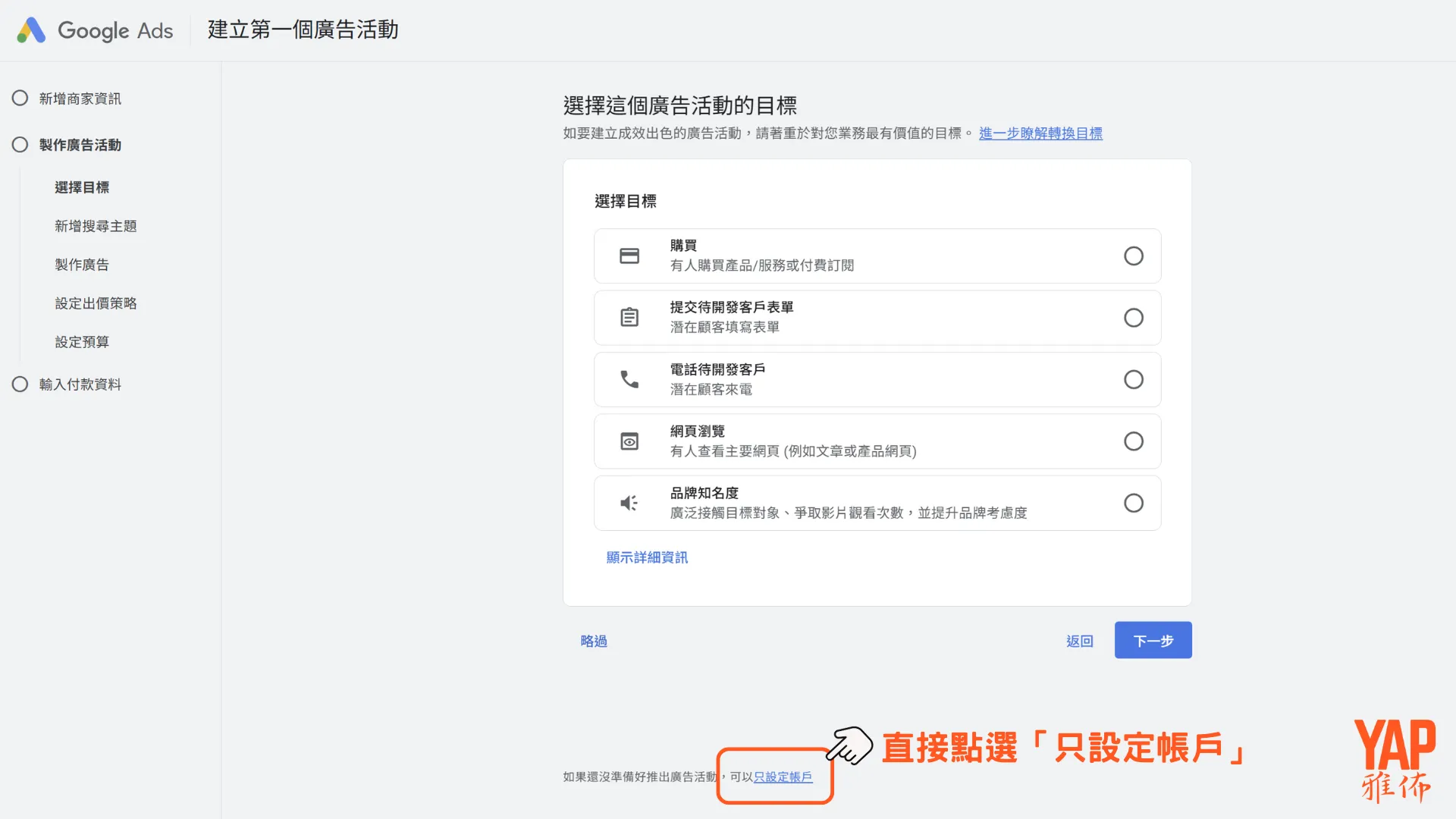Click the eye icon beside 網頁瀏覽
The height and width of the screenshot is (819, 1456).
click(629, 441)
